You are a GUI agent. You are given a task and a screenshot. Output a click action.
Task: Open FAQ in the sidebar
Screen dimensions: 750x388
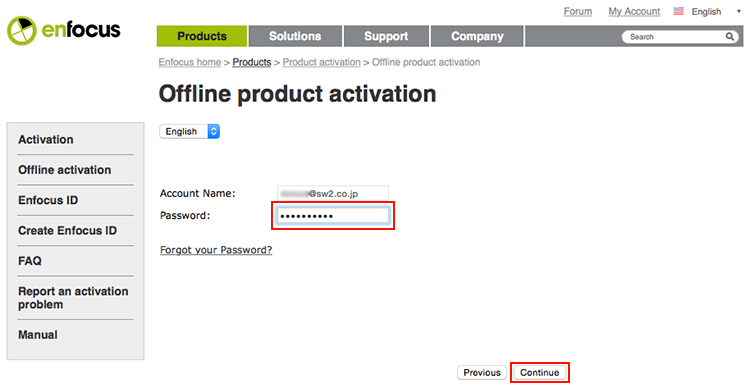pyautogui.click(x=30, y=261)
